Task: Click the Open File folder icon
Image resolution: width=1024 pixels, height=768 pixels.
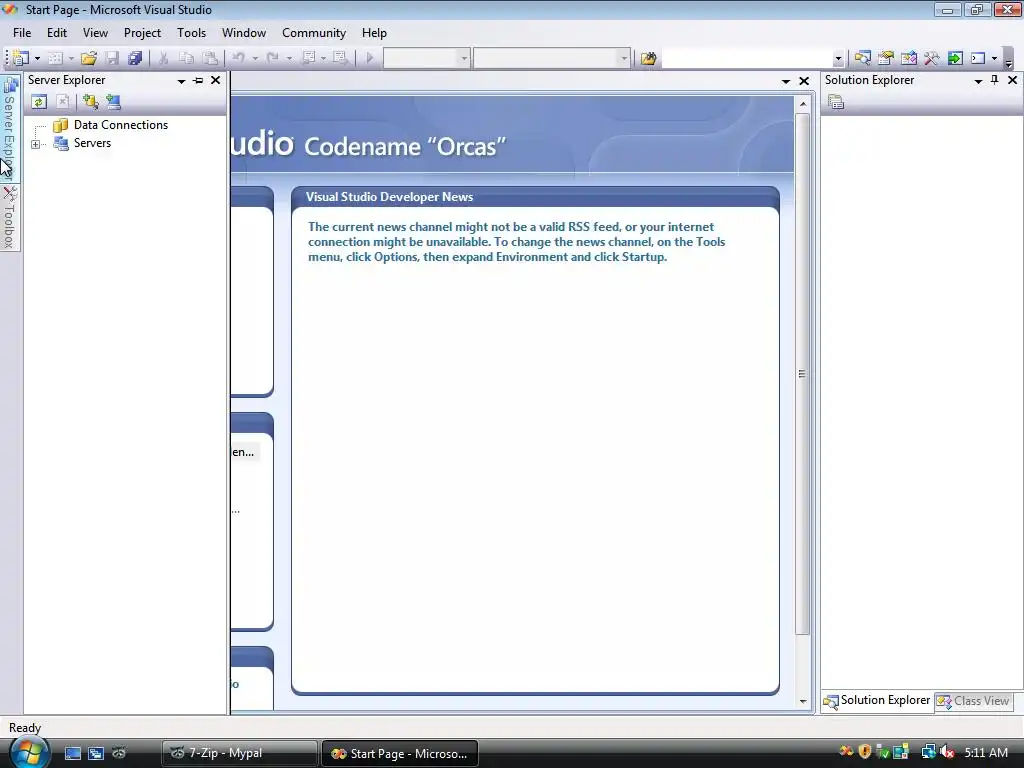Action: click(x=88, y=58)
